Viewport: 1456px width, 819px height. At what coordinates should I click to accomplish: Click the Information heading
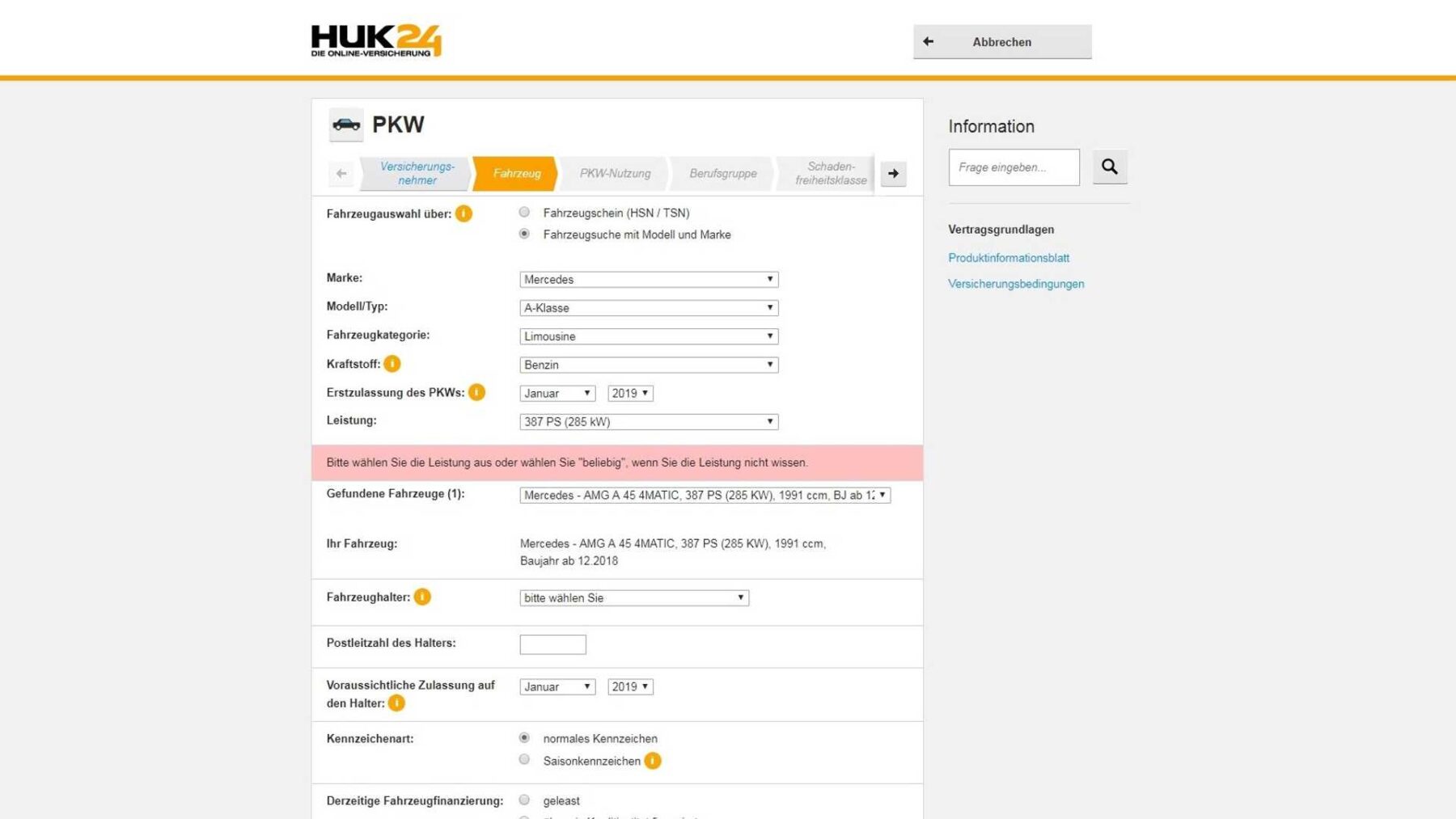991,127
